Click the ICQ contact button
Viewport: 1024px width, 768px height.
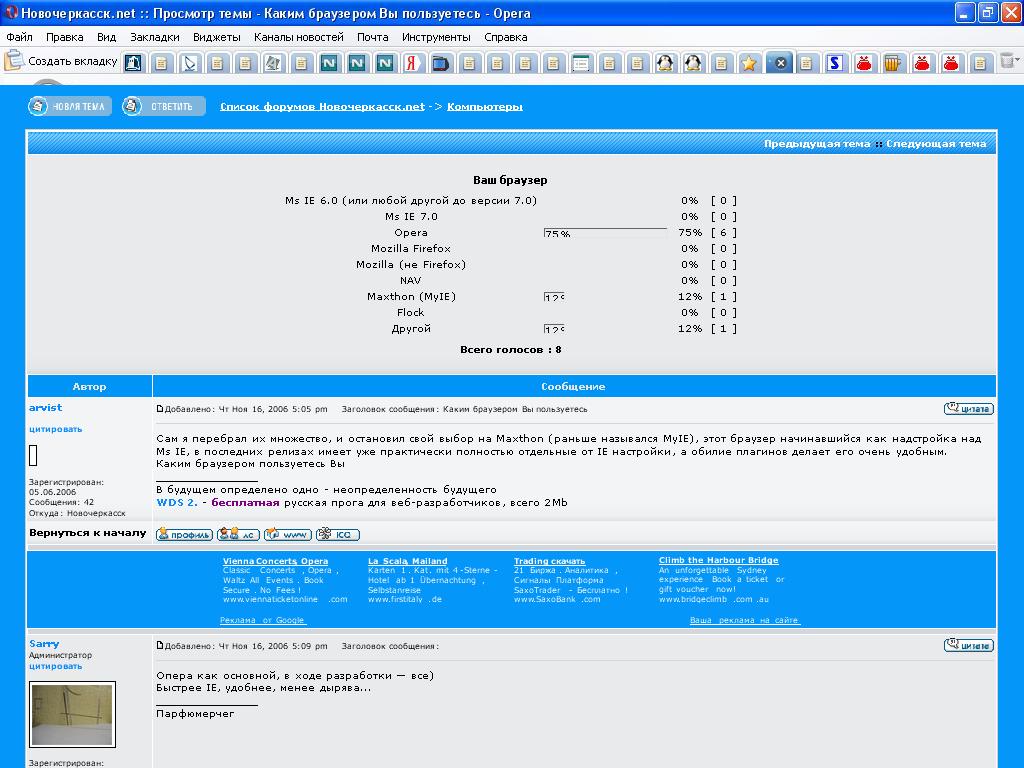tap(338, 534)
